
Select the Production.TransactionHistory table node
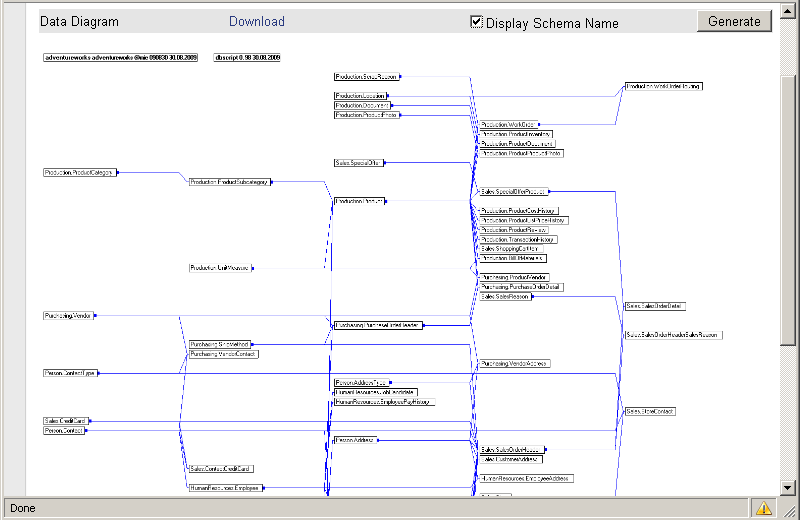tap(518, 239)
